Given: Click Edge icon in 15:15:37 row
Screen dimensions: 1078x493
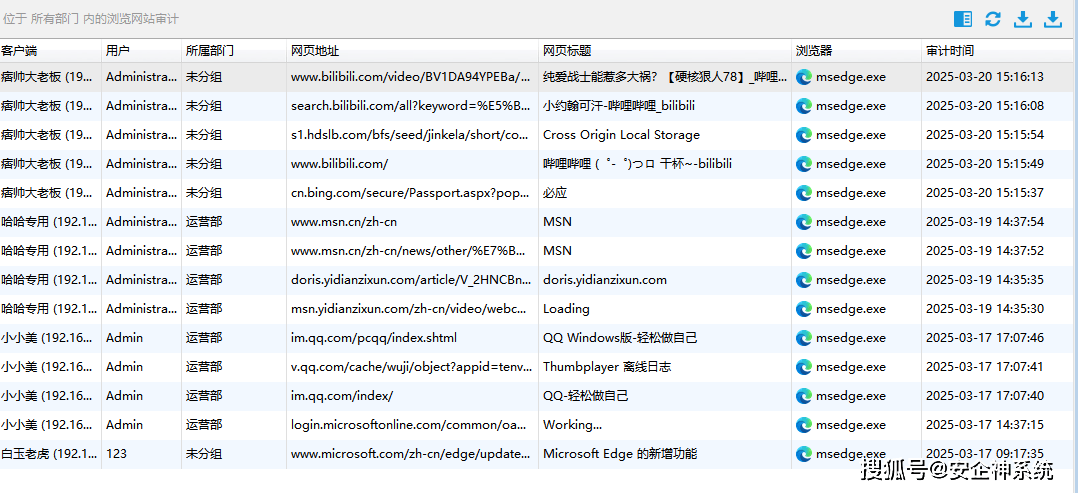Looking at the screenshot, I should point(804,193).
